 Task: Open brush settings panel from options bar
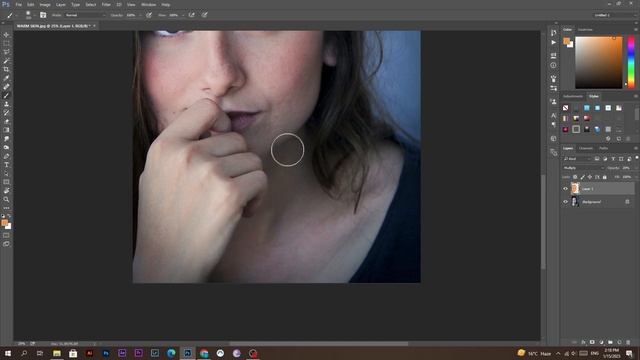coord(43,15)
